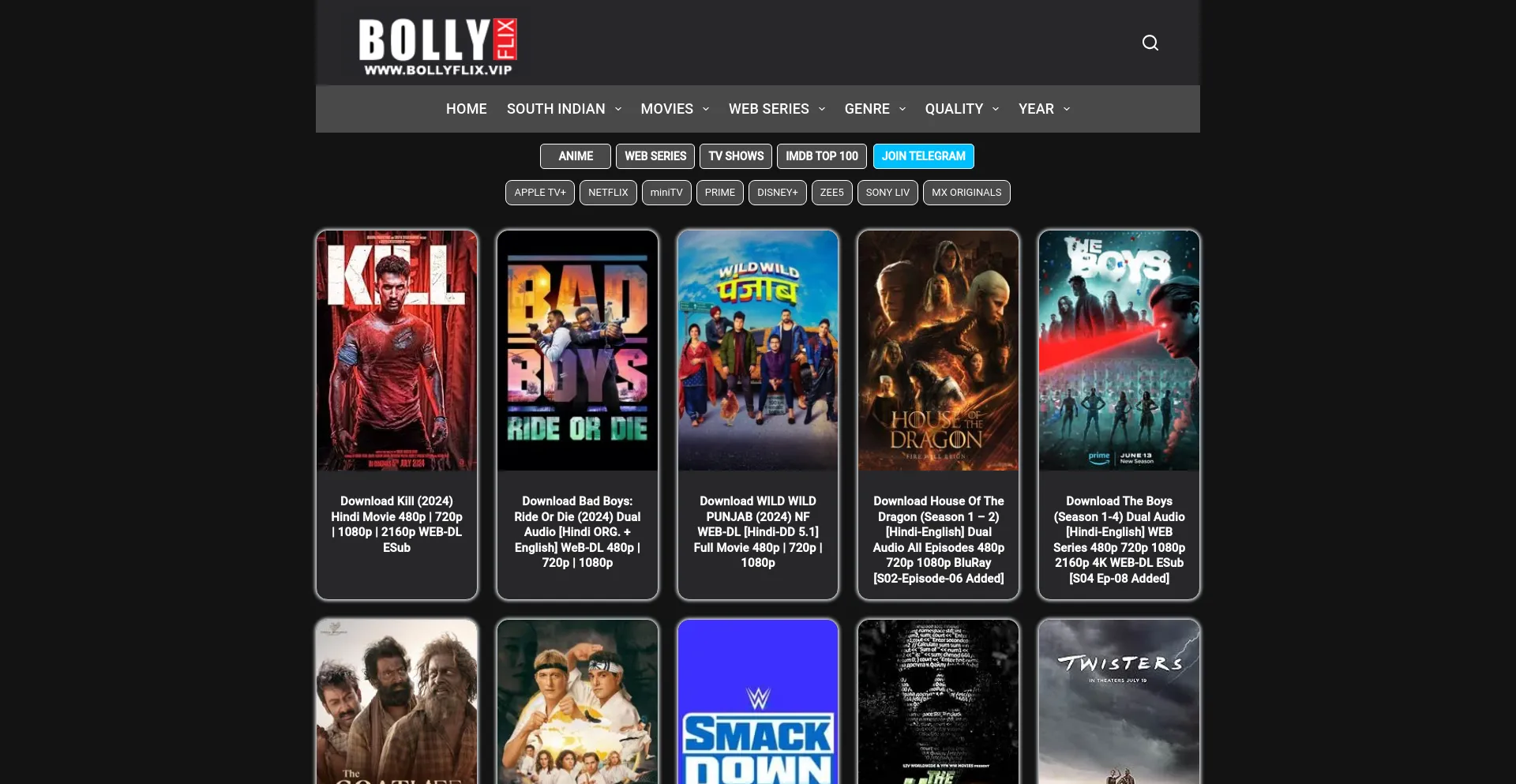Filter by ZEE5 platform
Image resolution: width=1516 pixels, height=784 pixels.
pyautogui.click(x=832, y=193)
